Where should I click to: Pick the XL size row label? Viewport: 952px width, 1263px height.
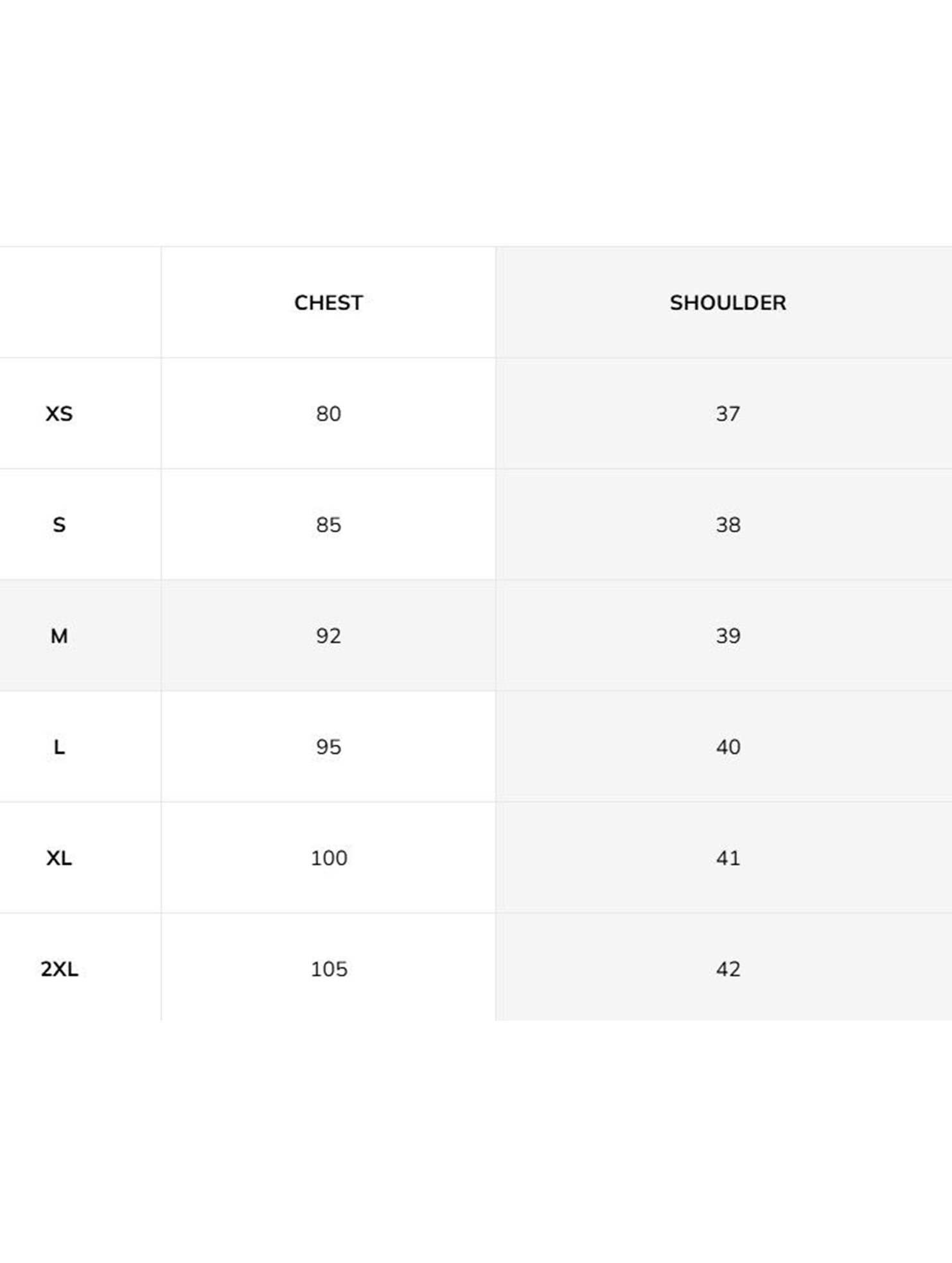pos(59,858)
